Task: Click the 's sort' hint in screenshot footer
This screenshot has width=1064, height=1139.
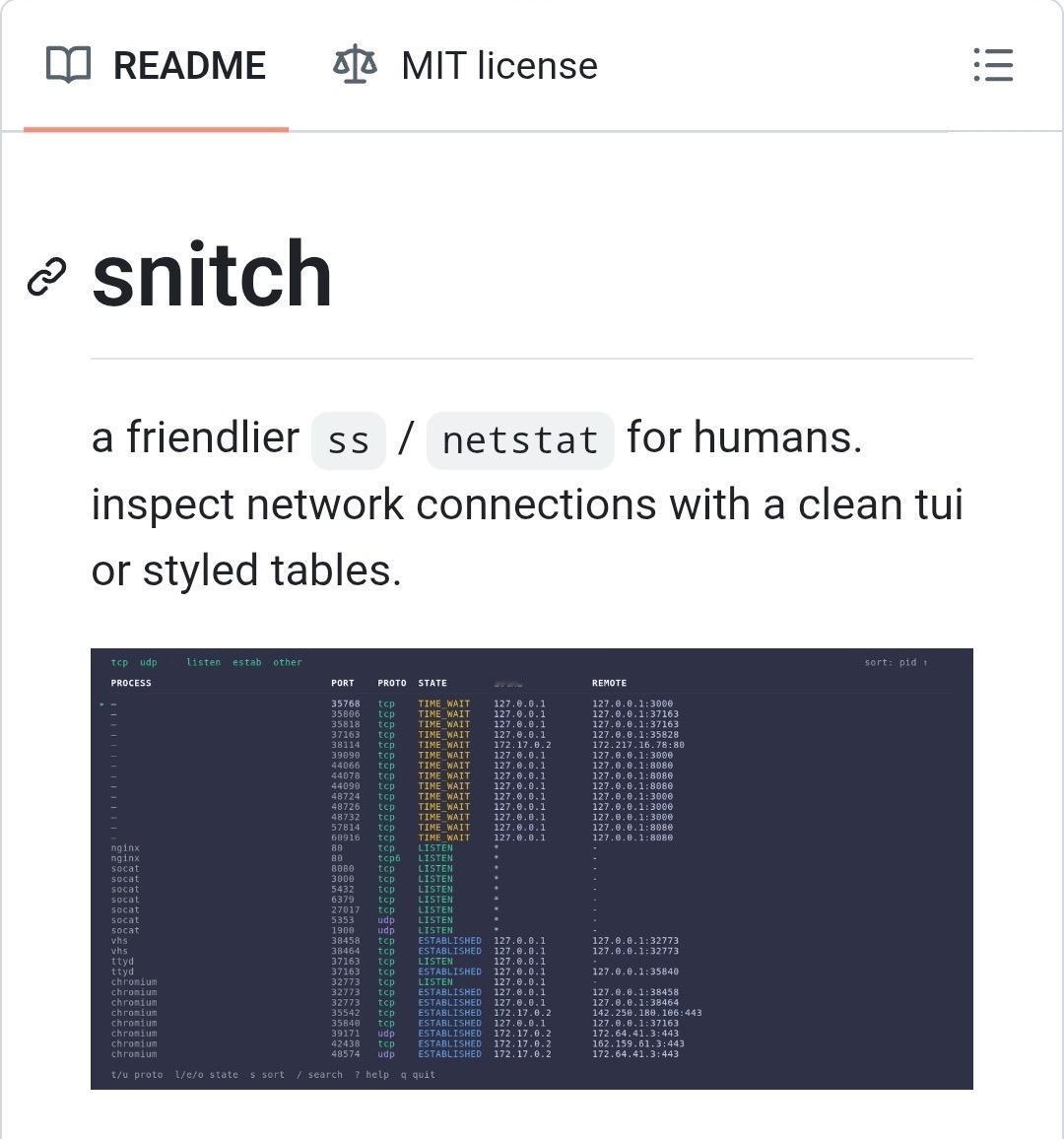Action: (x=267, y=1074)
